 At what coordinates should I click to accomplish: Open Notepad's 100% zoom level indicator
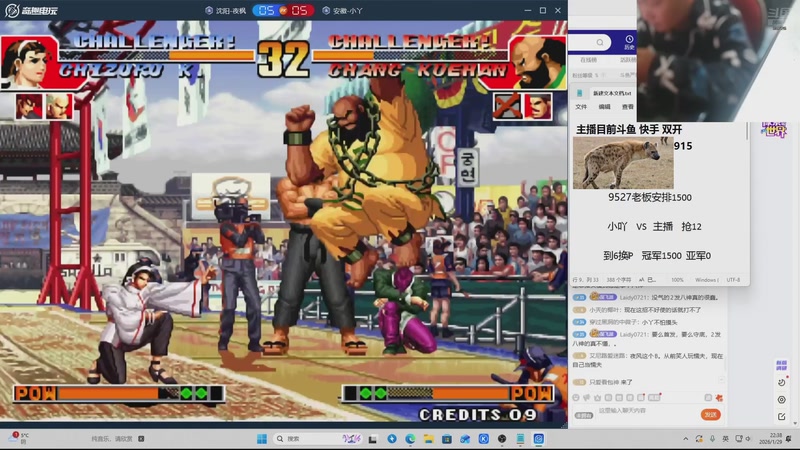(677, 280)
